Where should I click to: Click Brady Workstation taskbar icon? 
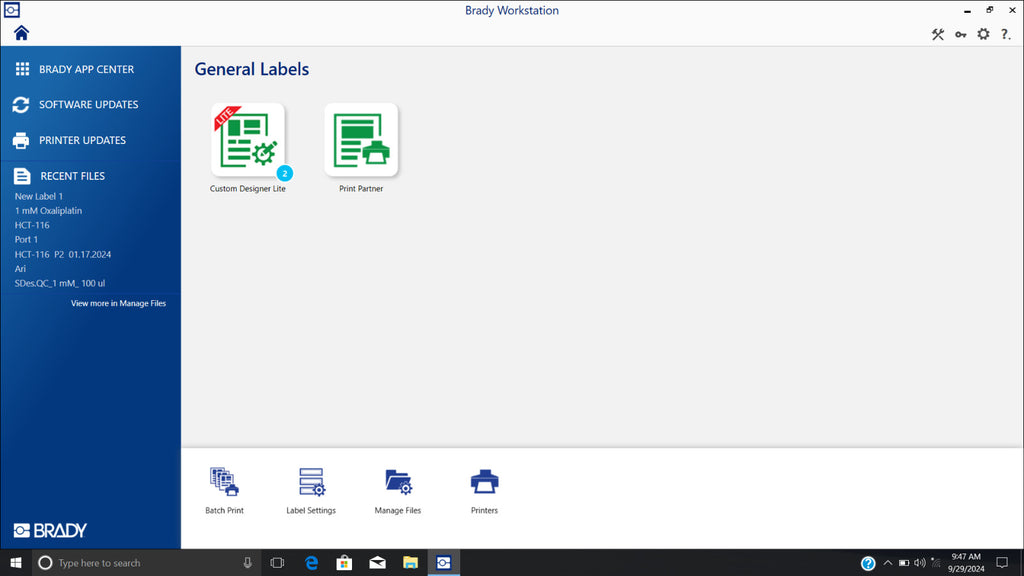[x=443, y=562]
